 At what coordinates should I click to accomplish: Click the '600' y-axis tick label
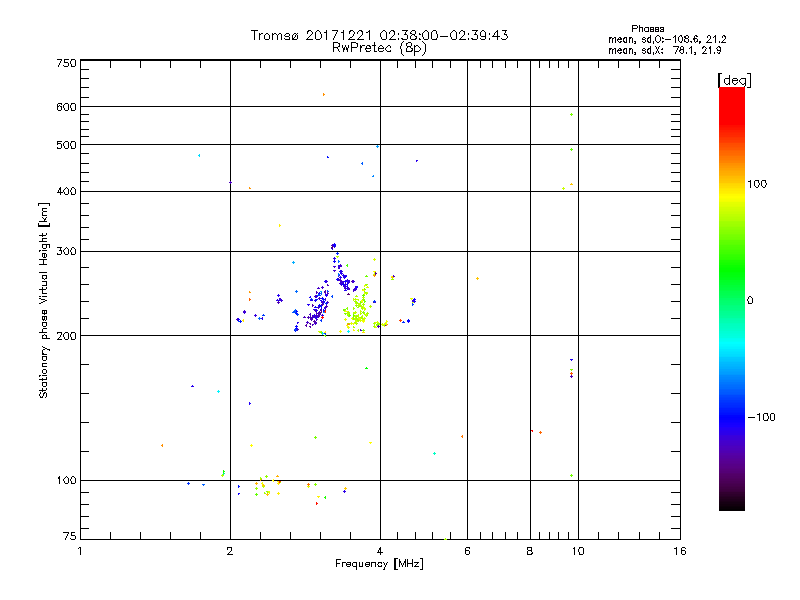tap(66, 107)
